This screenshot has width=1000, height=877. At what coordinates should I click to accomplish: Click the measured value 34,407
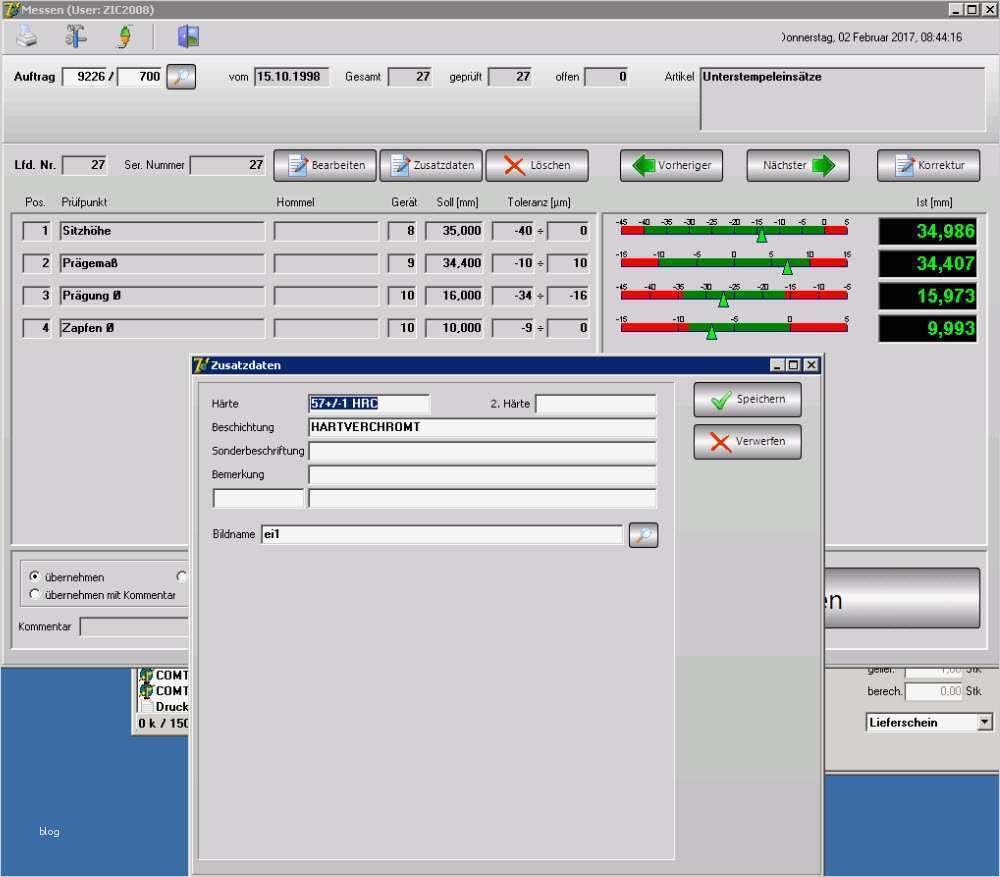928,263
